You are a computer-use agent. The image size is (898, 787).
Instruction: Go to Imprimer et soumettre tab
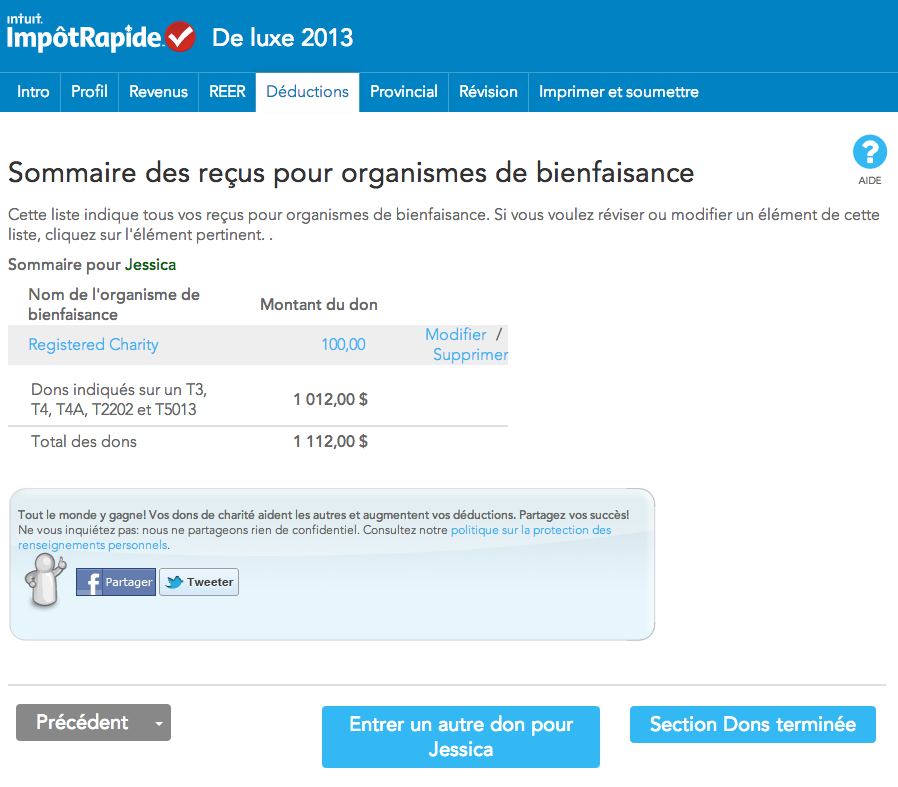618,92
